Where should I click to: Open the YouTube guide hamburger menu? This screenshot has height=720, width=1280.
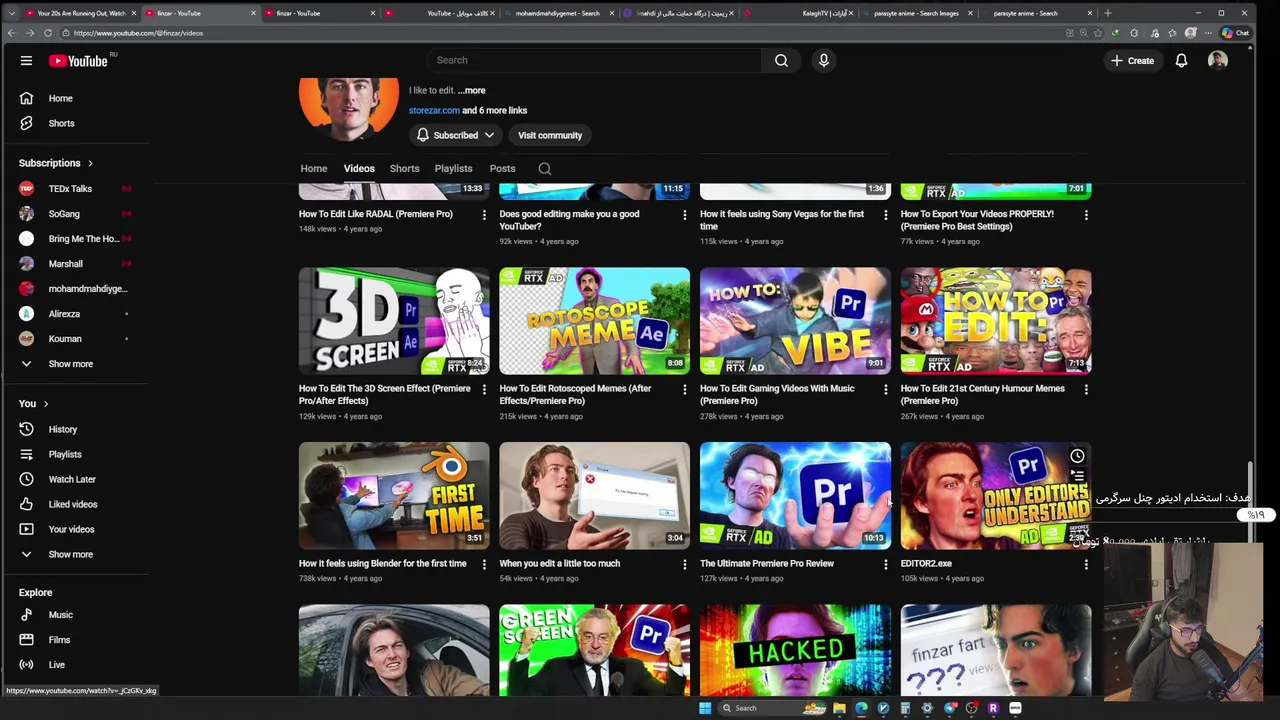pos(26,60)
